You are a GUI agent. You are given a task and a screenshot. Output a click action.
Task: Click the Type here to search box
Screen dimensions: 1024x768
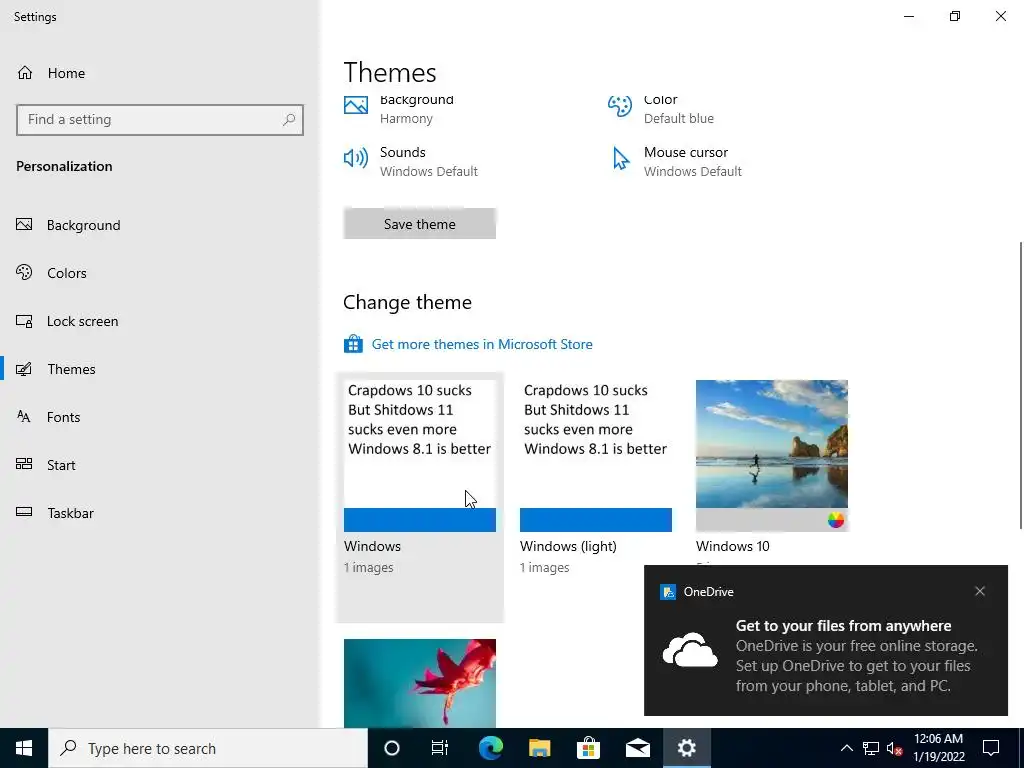pos(208,748)
